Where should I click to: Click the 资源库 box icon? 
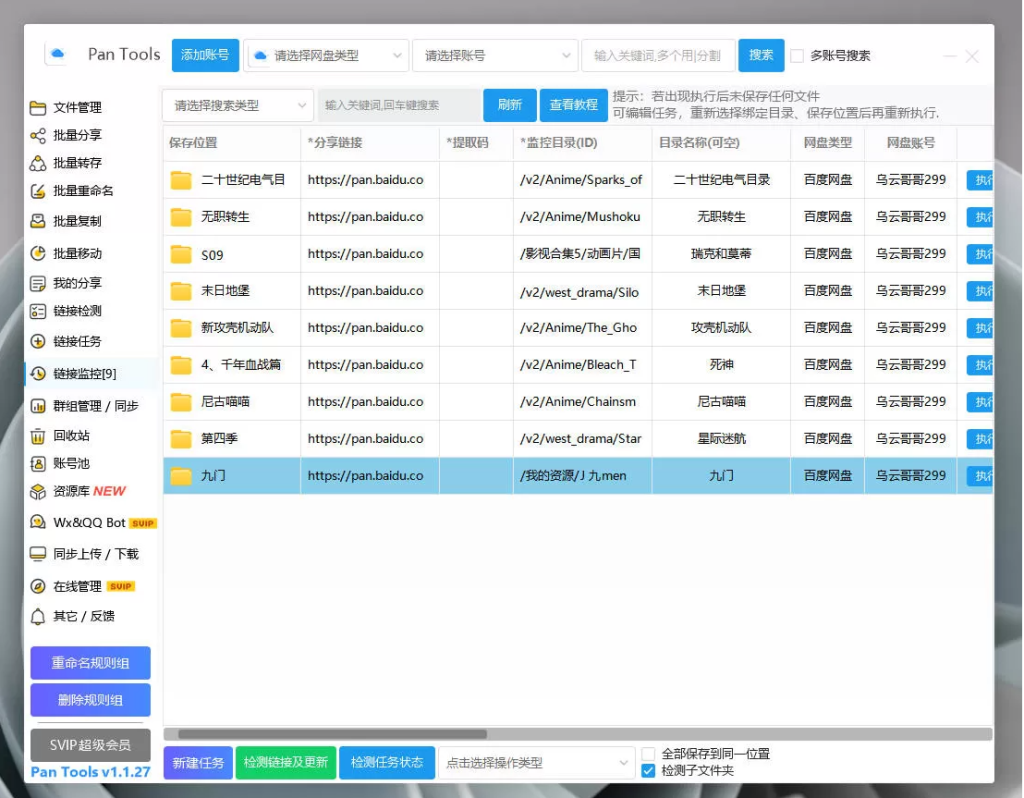[38, 491]
